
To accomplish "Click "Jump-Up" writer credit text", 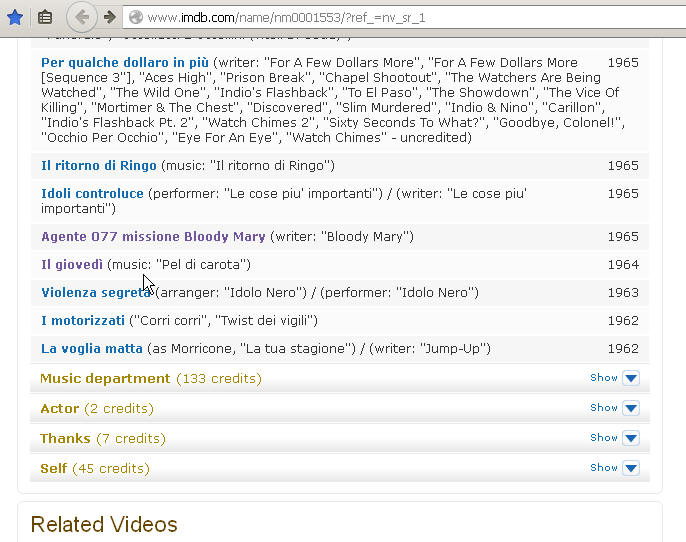I will (455, 349).
